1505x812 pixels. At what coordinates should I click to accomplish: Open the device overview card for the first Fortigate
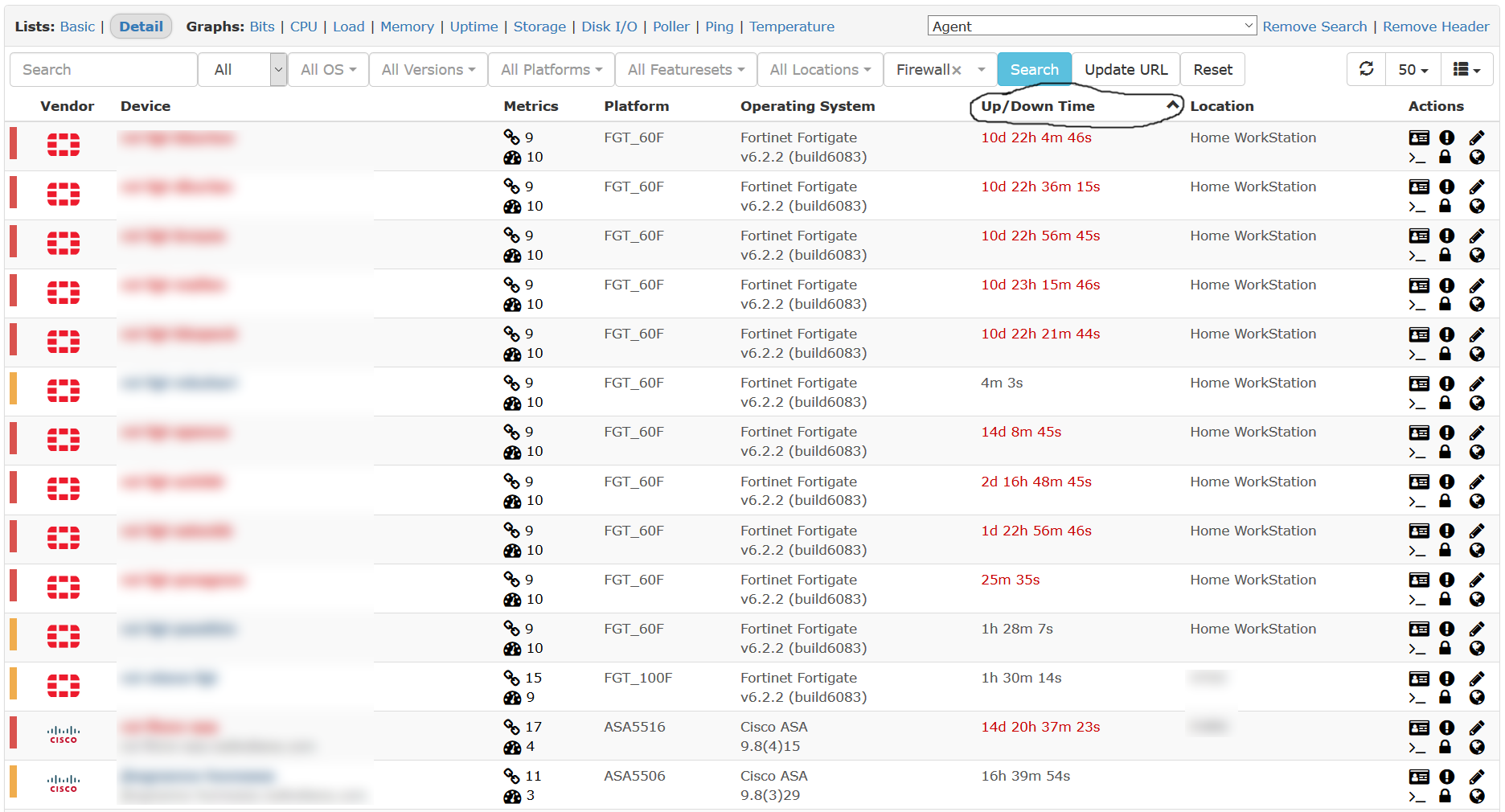click(x=1419, y=137)
